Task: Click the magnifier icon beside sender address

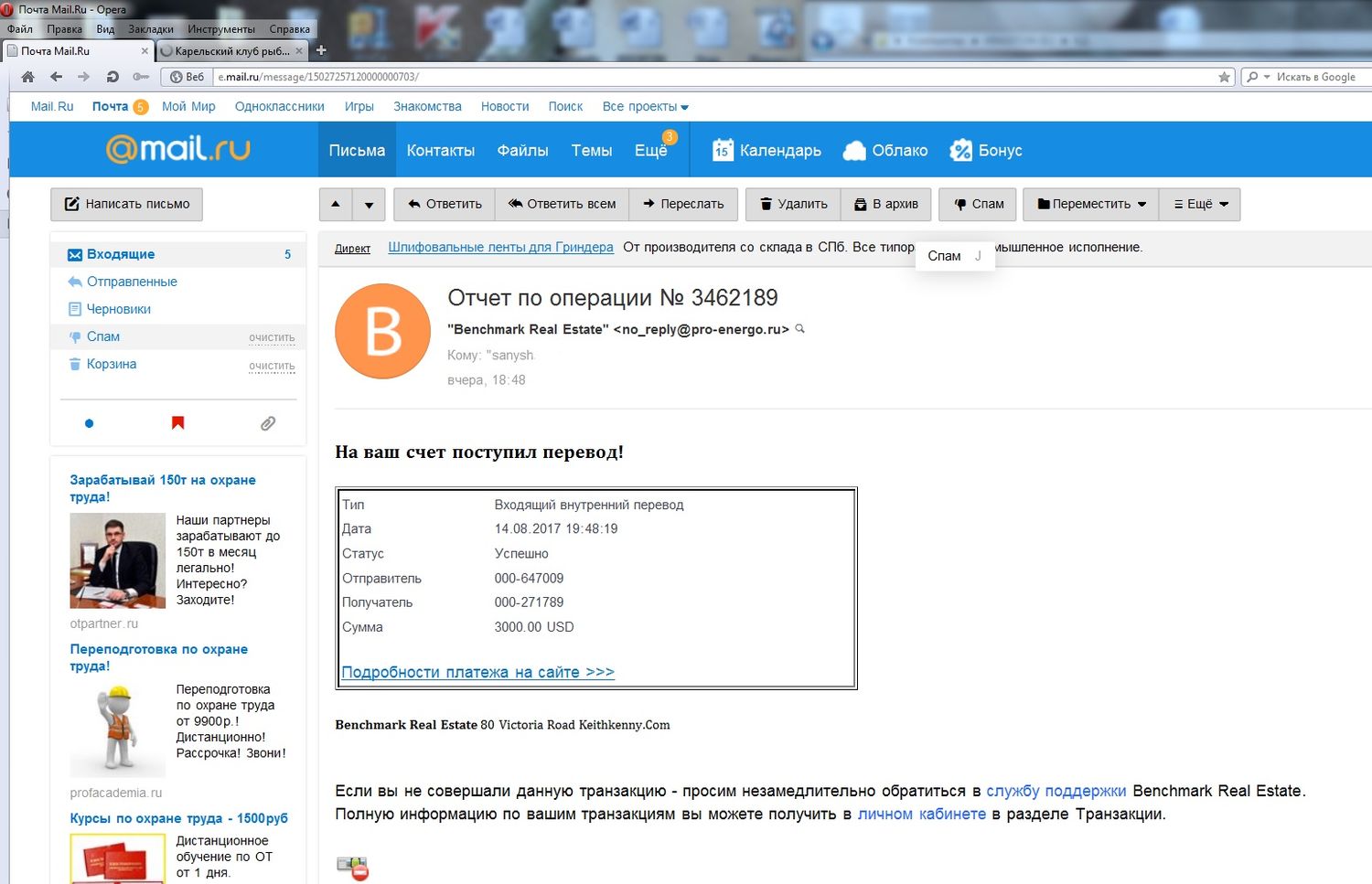Action: (x=800, y=329)
